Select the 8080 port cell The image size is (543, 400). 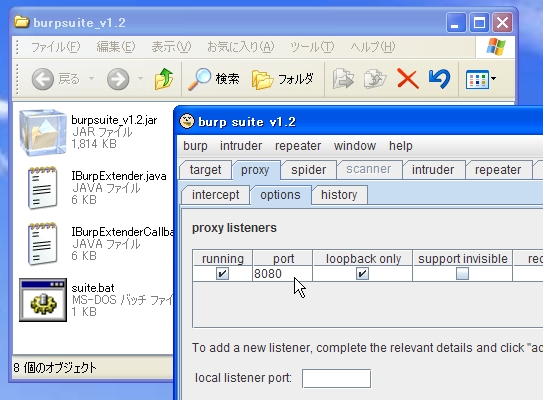282,274
